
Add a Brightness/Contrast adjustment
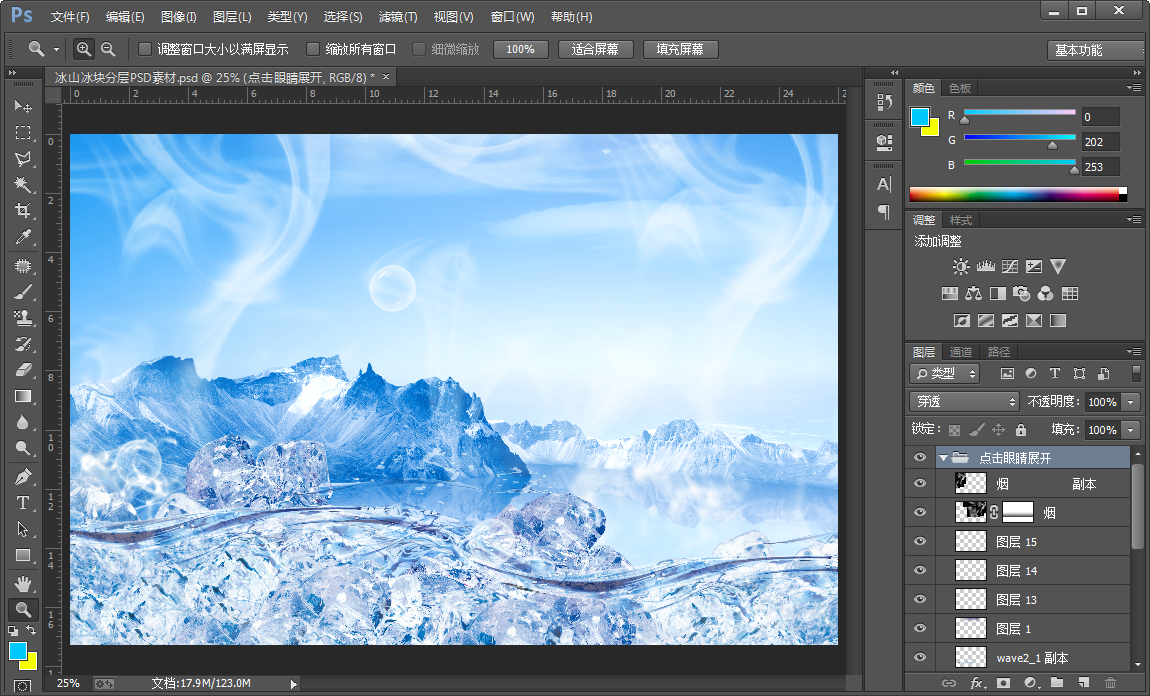coord(961,266)
